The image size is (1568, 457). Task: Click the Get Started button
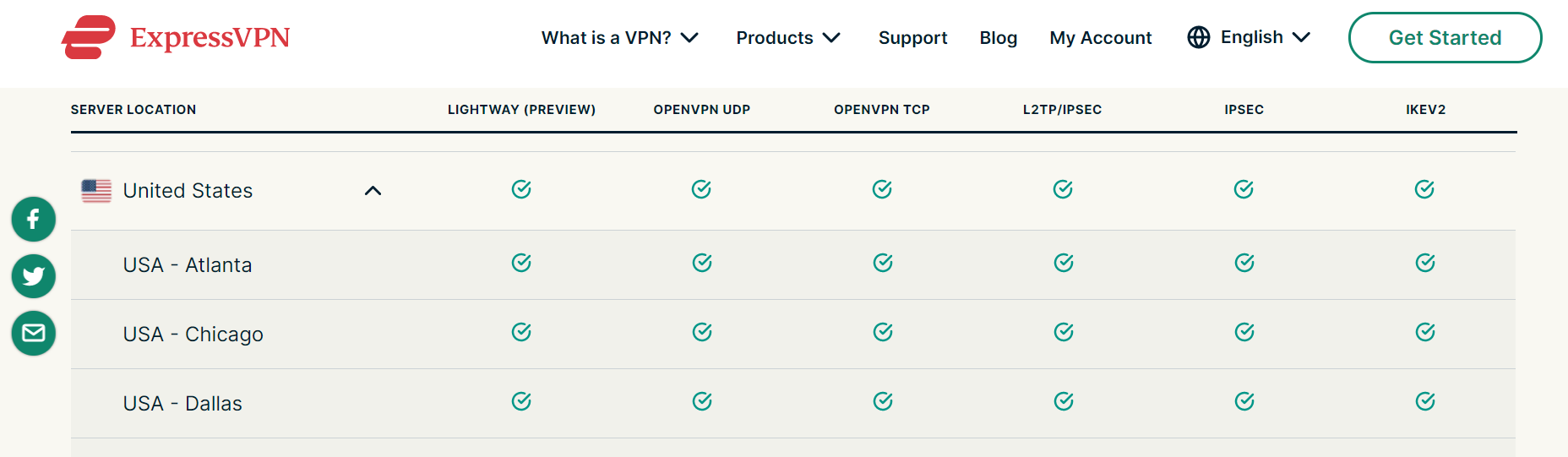(x=1445, y=37)
